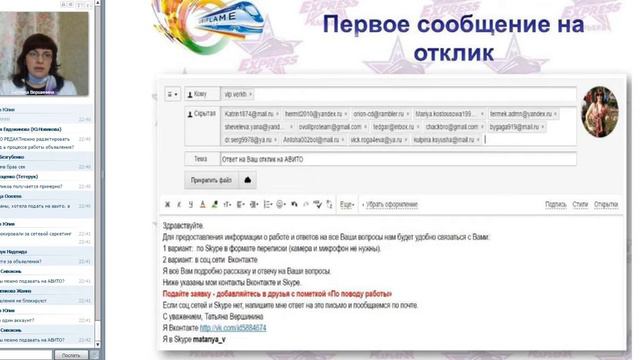
Task: Apply bold (Ж) formatting in the email toolbar
Action: pyautogui.click(x=167, y=204)
